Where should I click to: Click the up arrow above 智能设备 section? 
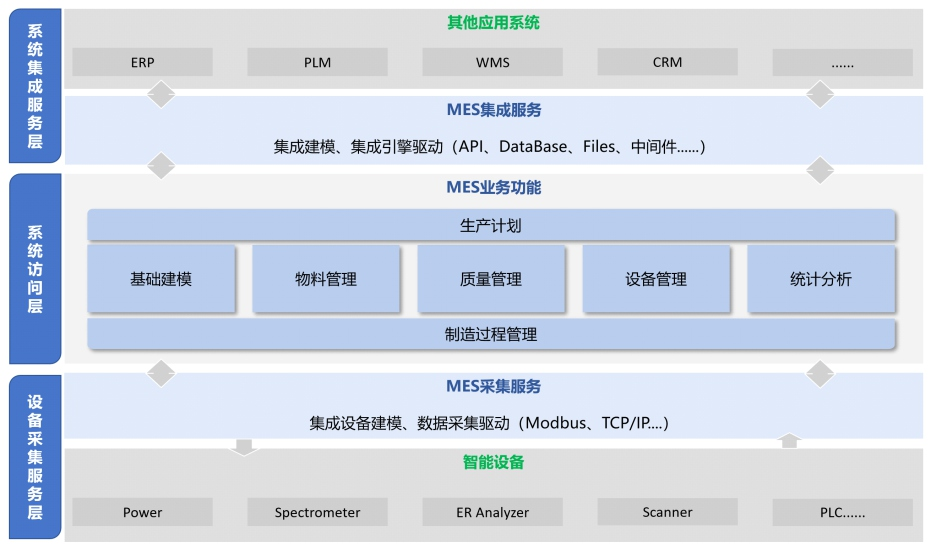pyautogui.click(x=789, y=441)
